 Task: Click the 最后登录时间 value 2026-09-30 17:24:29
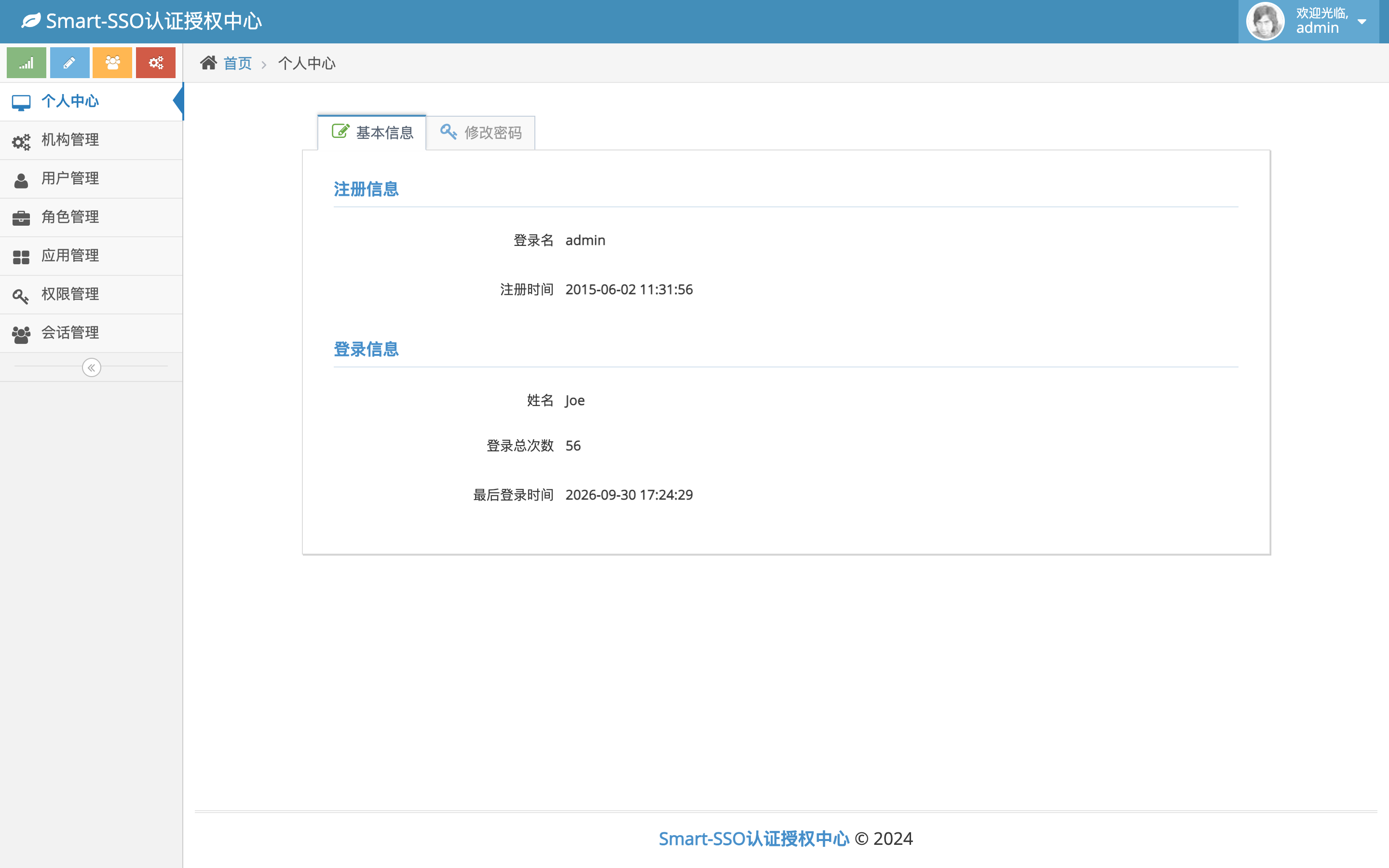[x=629, y=495]
